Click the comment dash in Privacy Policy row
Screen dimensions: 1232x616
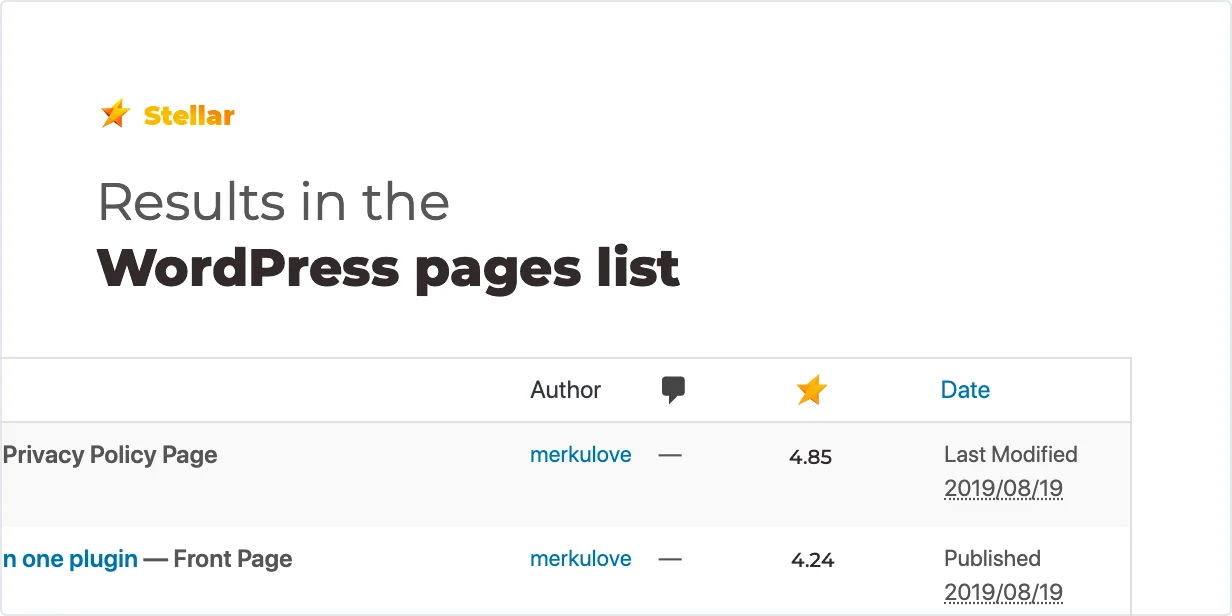670,456
